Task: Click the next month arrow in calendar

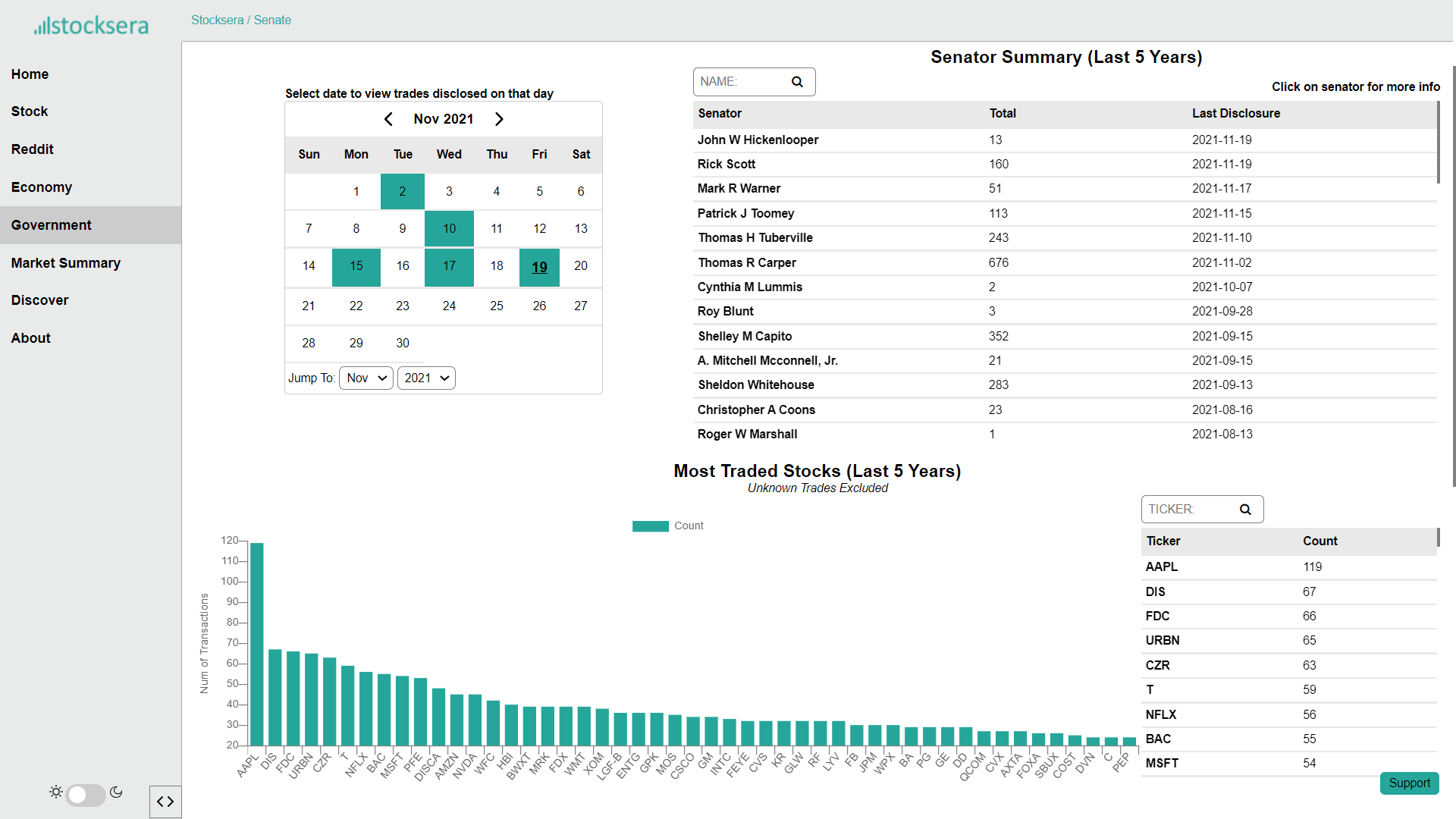Action: click(x=499, y=119)
